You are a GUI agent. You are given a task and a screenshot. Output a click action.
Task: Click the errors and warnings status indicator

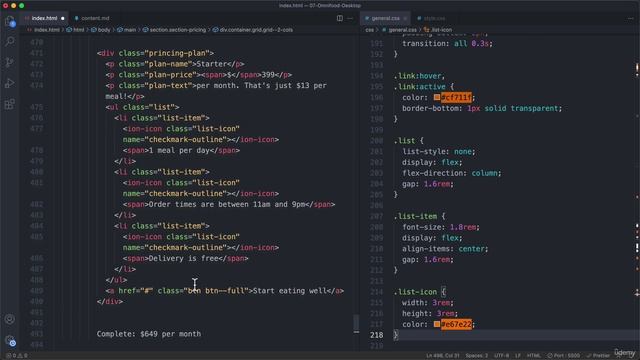click(x=17, y=356)
